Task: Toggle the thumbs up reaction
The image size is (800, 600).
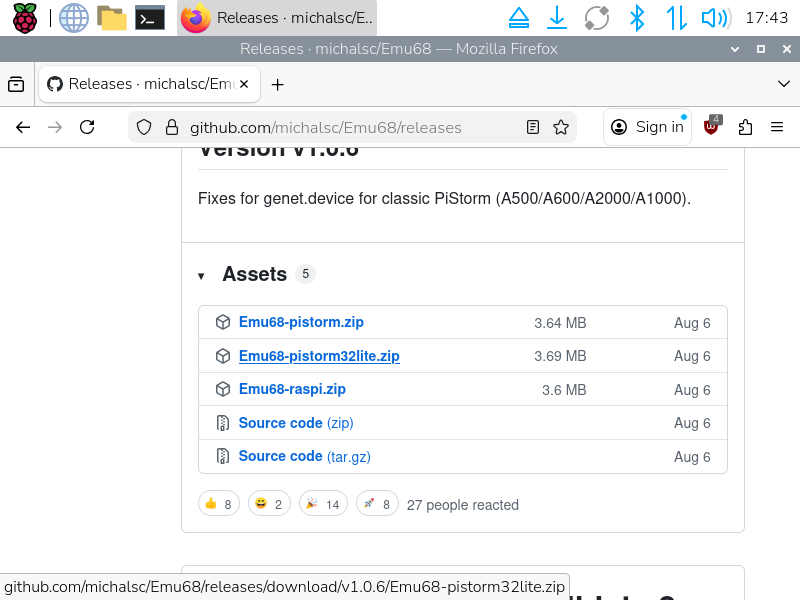Action: tap(218, 504)
